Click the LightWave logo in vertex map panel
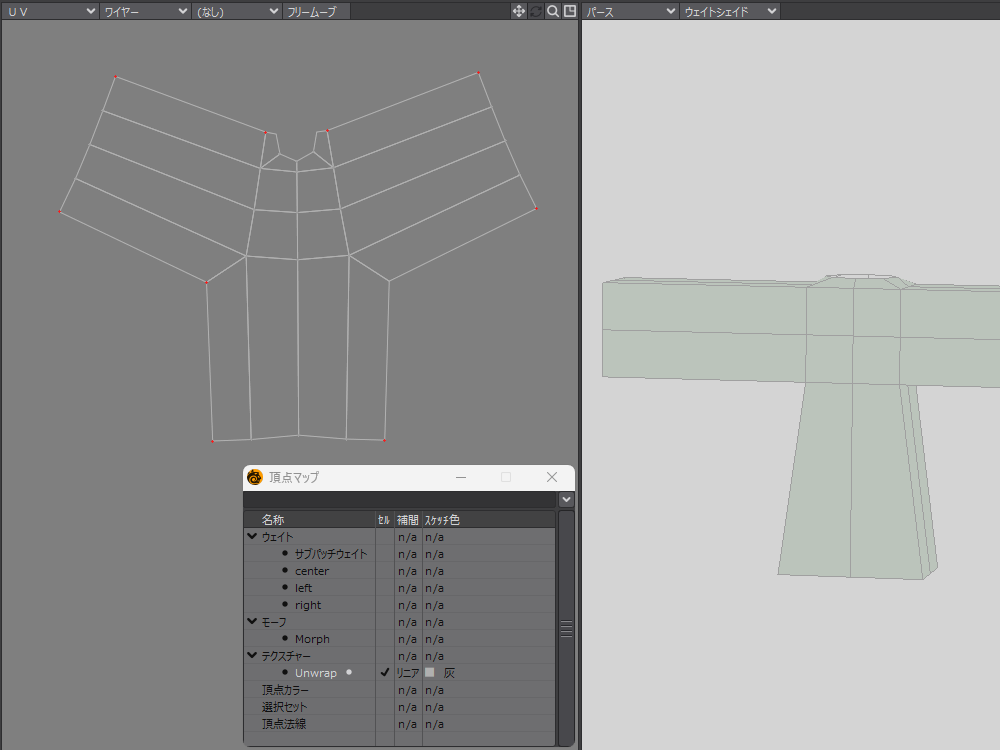The image size is (1000, 750). point(255,477)
